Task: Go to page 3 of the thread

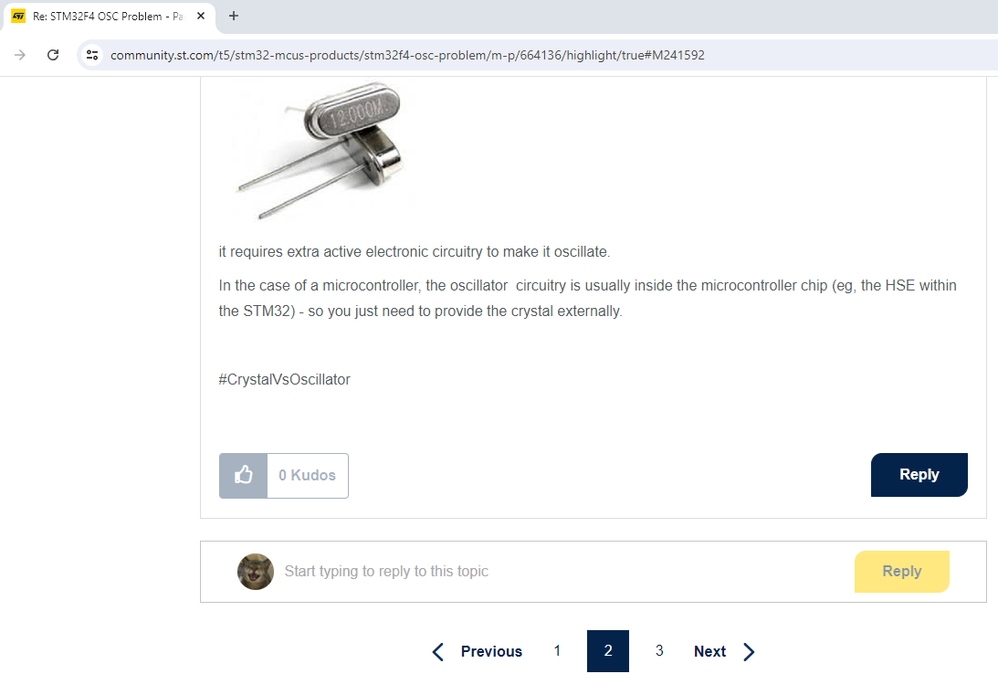Action: (x=659, y=651)
